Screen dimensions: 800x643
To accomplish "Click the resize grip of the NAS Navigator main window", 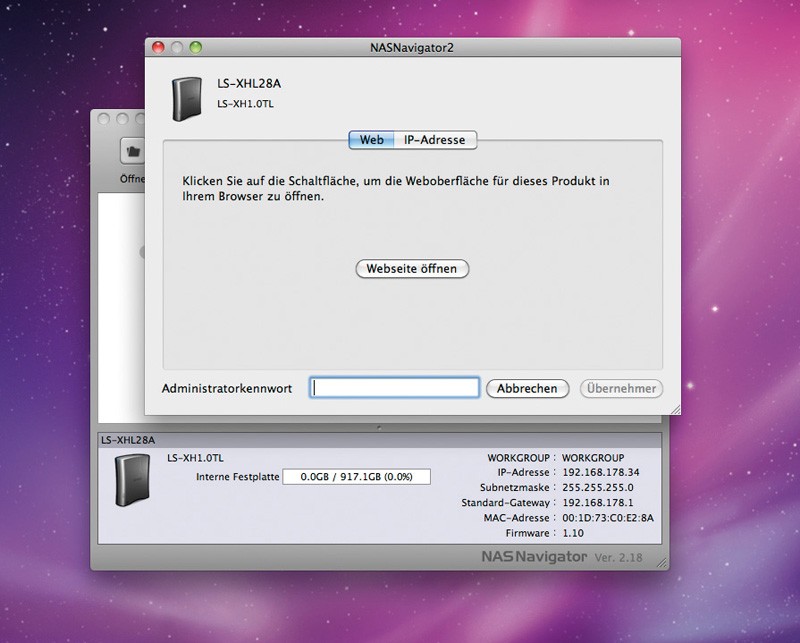I will pos(661,562).
